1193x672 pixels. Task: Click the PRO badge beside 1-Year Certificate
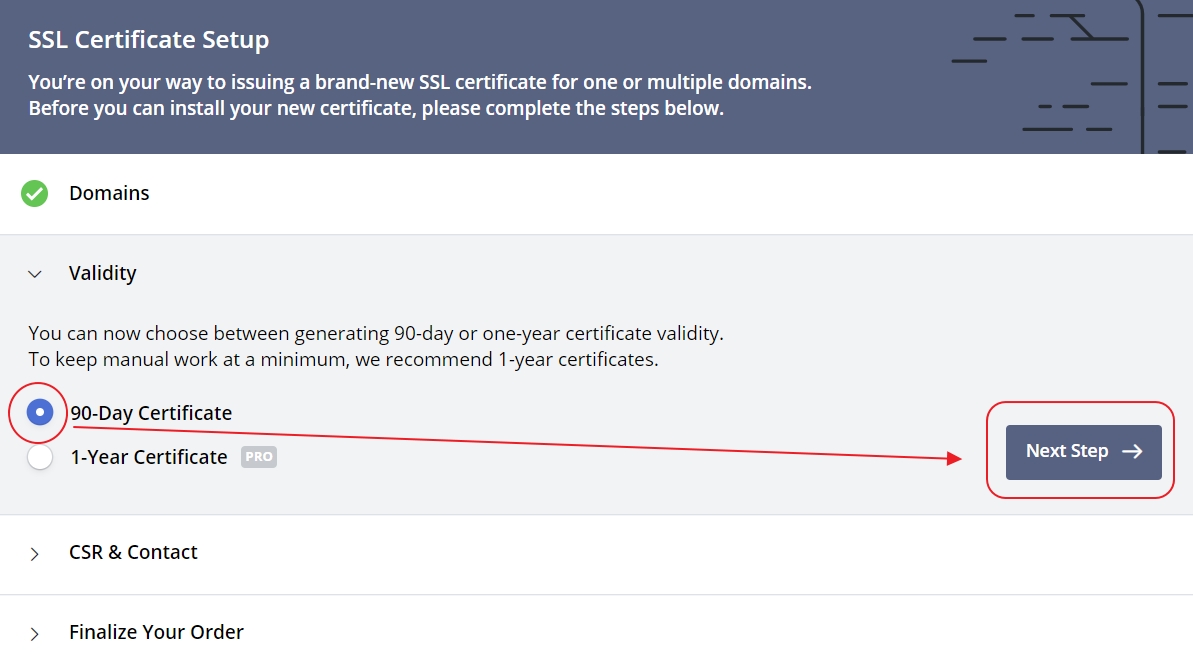pyautogui.click(x=259, y=457)
